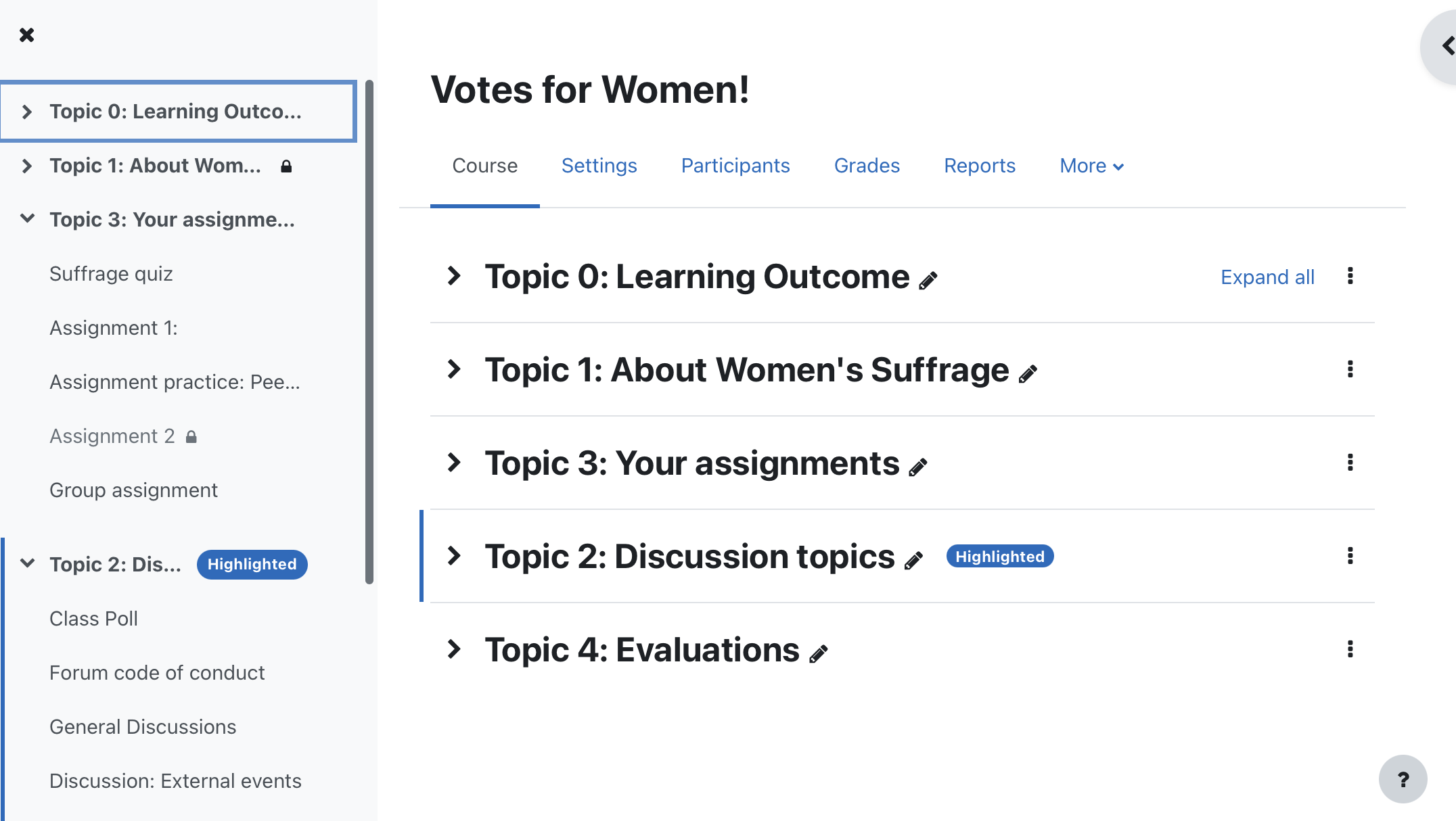The width and height of the screenshot is (1456, 821).
Task: Collapse Topic 3 in course index
Action: 27,219
